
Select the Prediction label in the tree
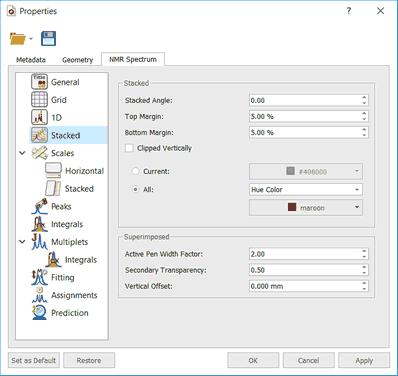click(70, 313)
